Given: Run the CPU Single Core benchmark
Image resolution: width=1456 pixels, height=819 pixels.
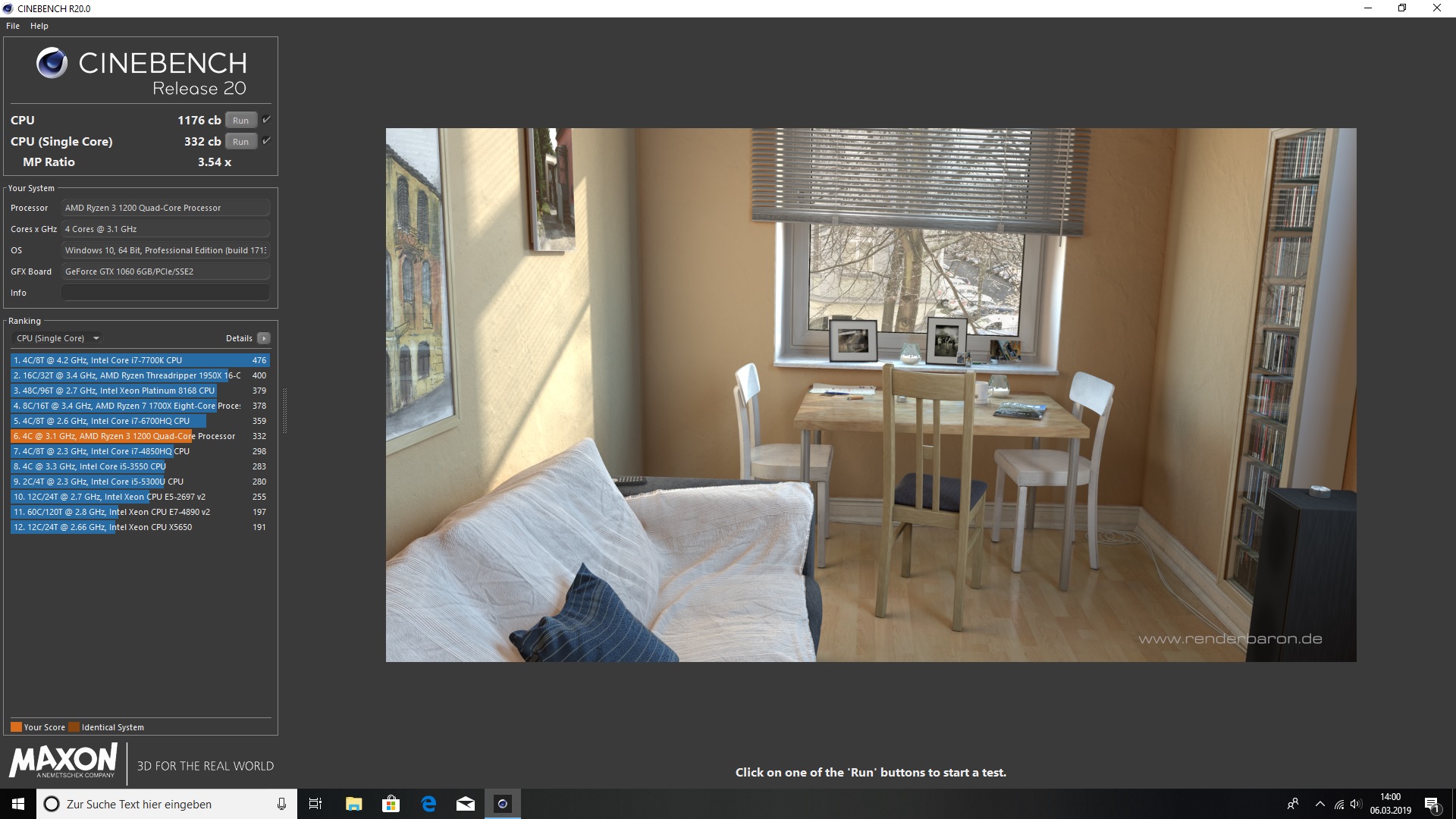Looking at the screenshot, I should click(x=240, y=142).
